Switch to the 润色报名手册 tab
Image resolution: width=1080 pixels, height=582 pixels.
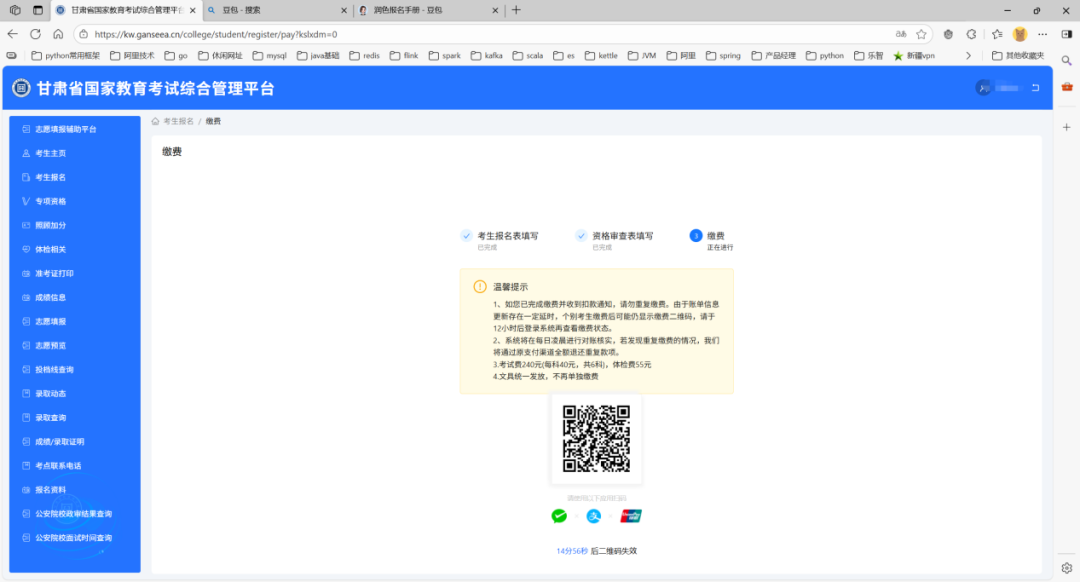click(x=410, y=11)
